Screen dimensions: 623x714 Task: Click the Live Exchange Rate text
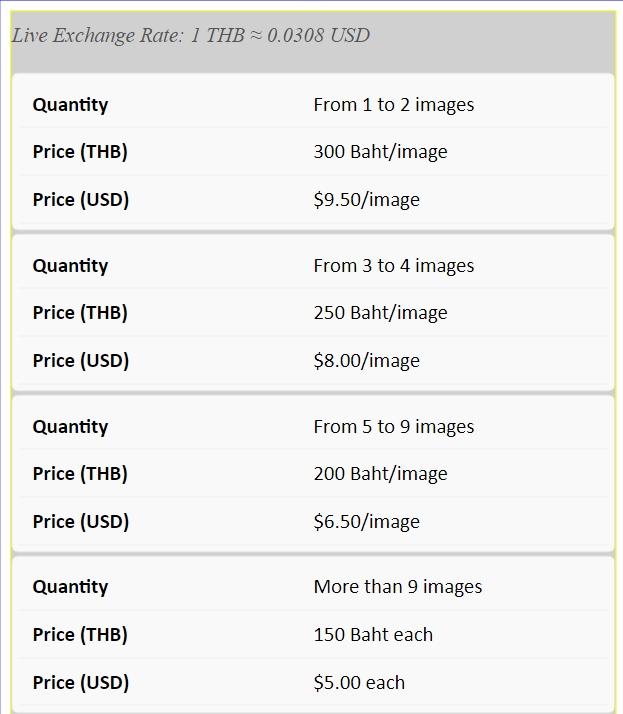tap(190, 36)
